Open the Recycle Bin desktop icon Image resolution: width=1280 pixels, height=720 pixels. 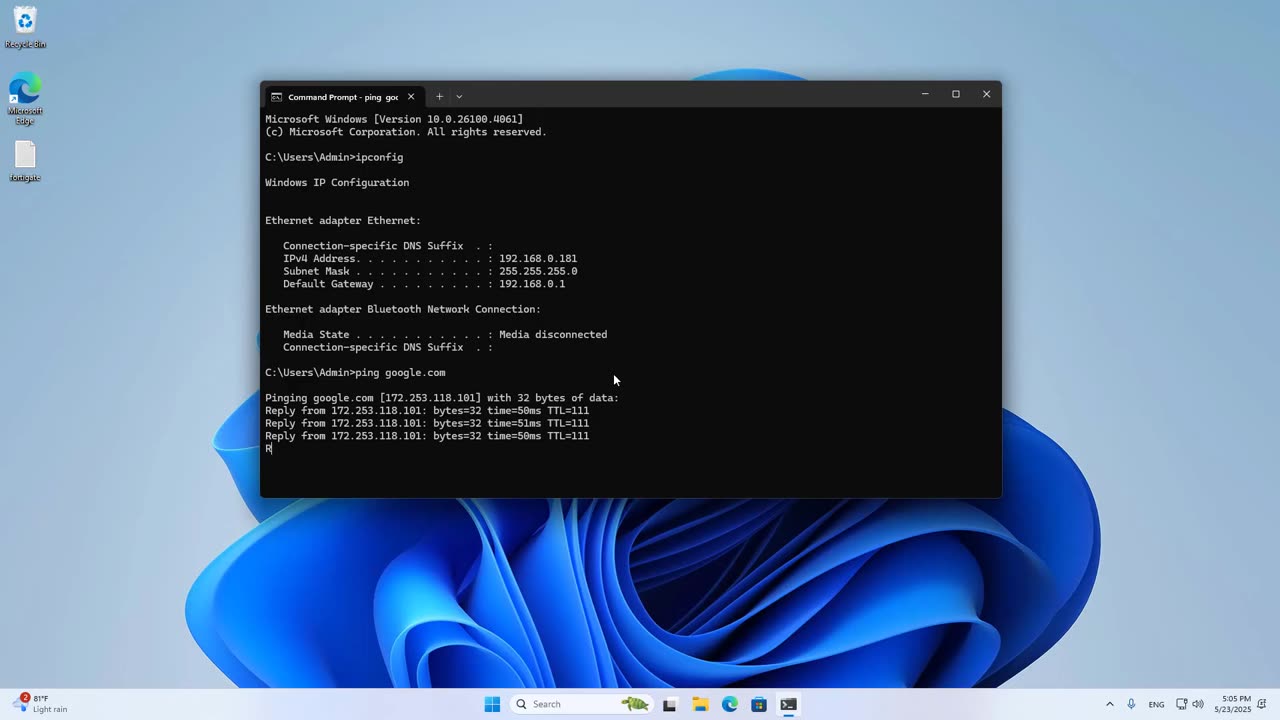[x=25, y=28]
